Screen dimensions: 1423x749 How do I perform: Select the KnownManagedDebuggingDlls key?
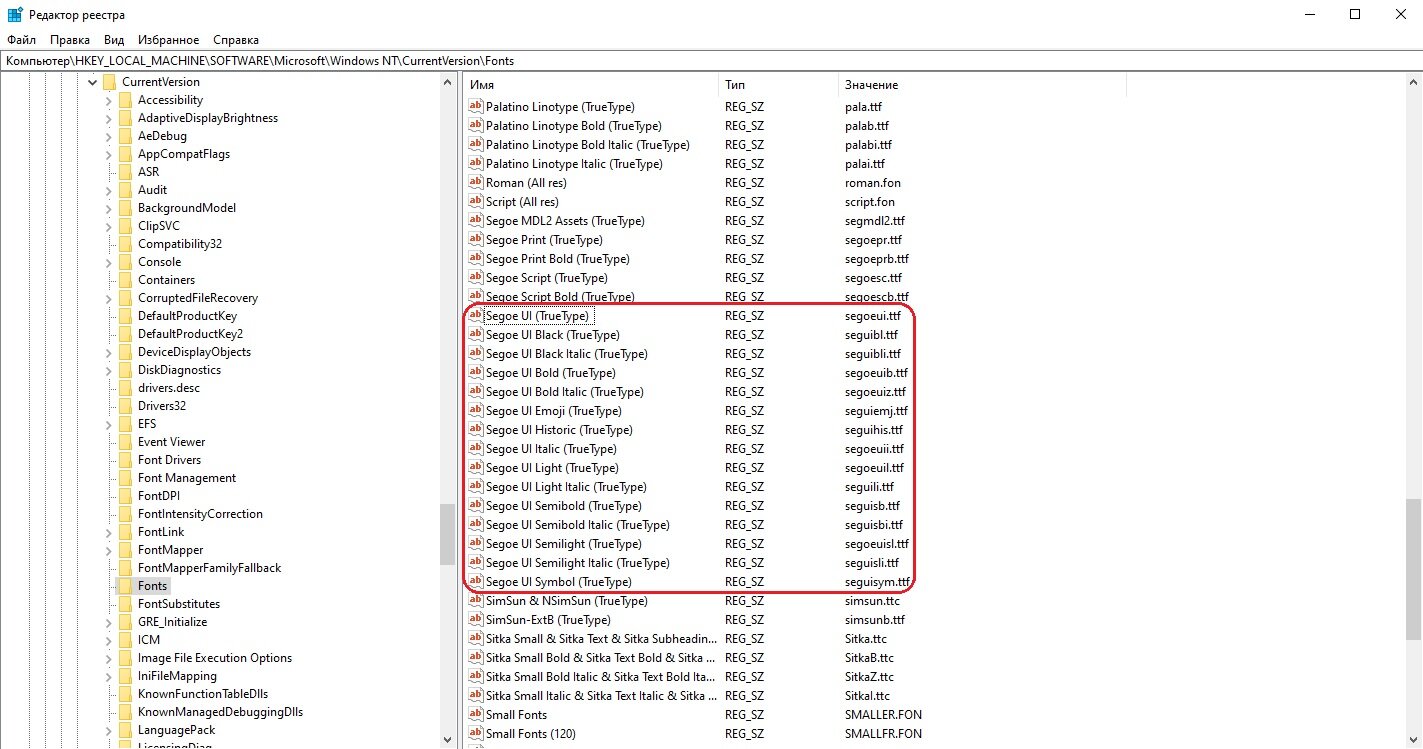220,712
